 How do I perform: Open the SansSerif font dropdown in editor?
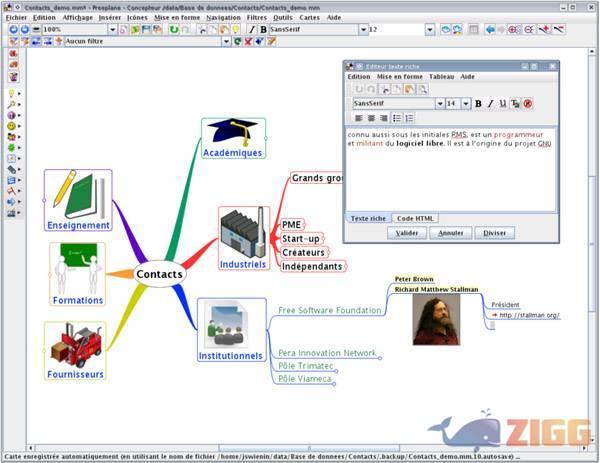tap(439, 103)
